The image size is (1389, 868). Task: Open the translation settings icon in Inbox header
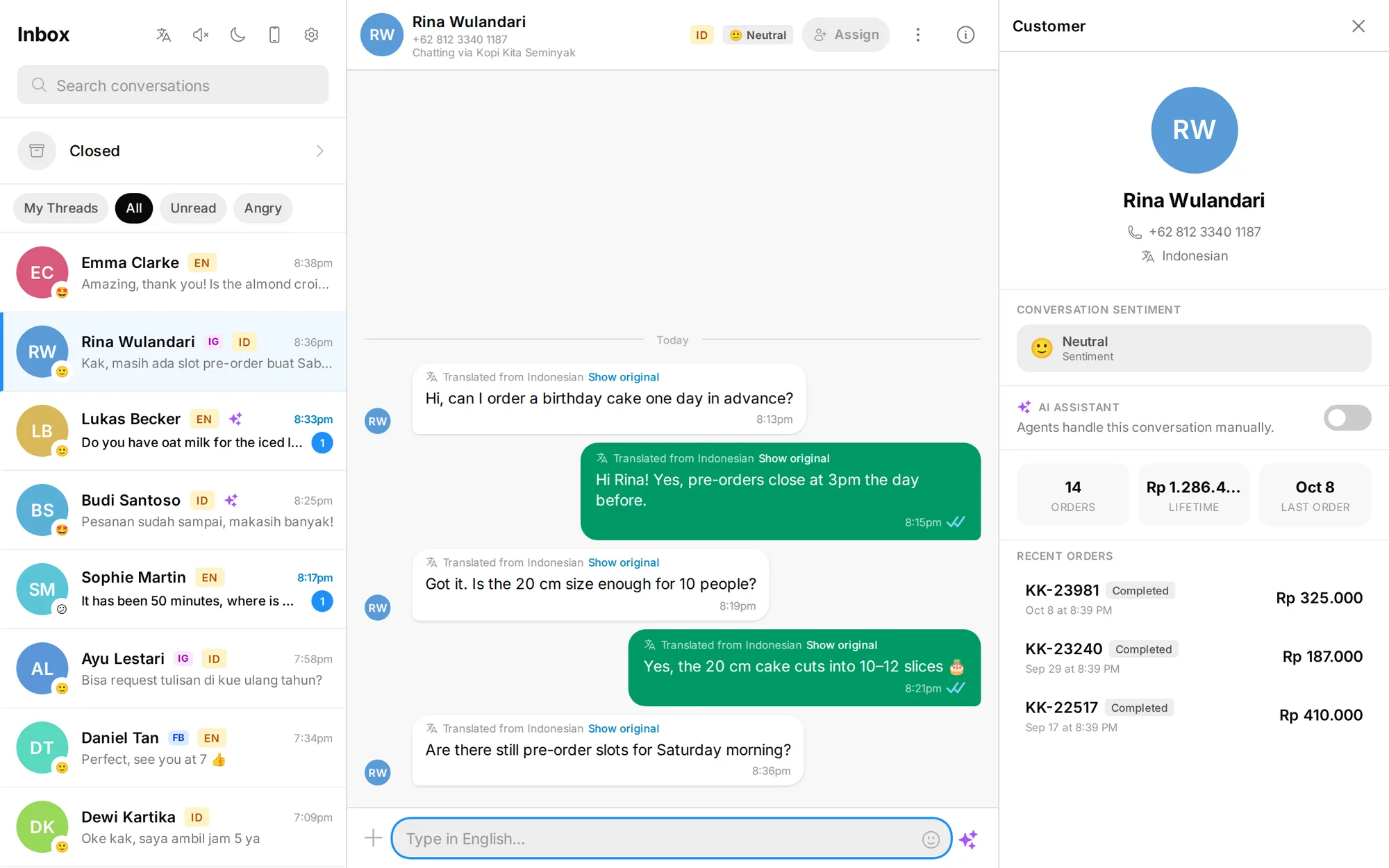164,35
